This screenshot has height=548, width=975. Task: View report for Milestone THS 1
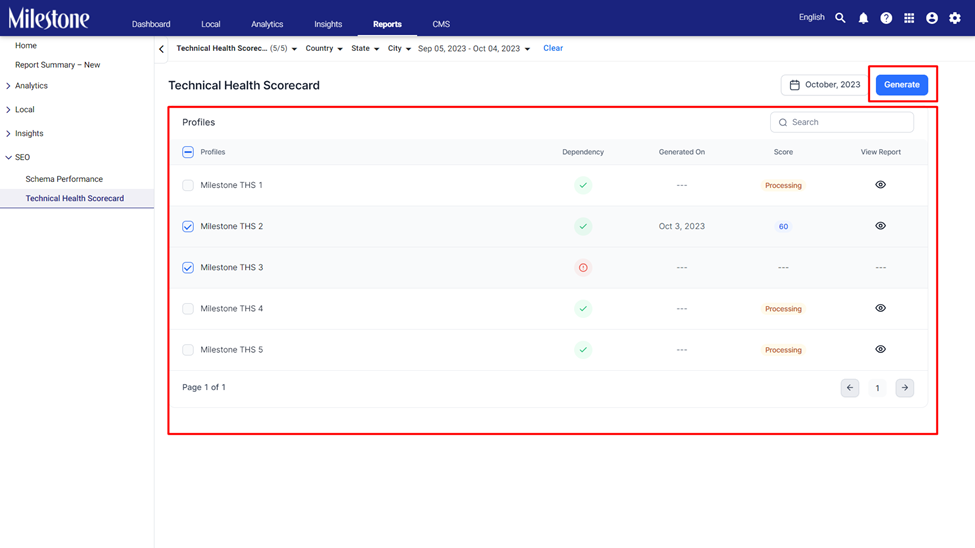click(880, 185)
